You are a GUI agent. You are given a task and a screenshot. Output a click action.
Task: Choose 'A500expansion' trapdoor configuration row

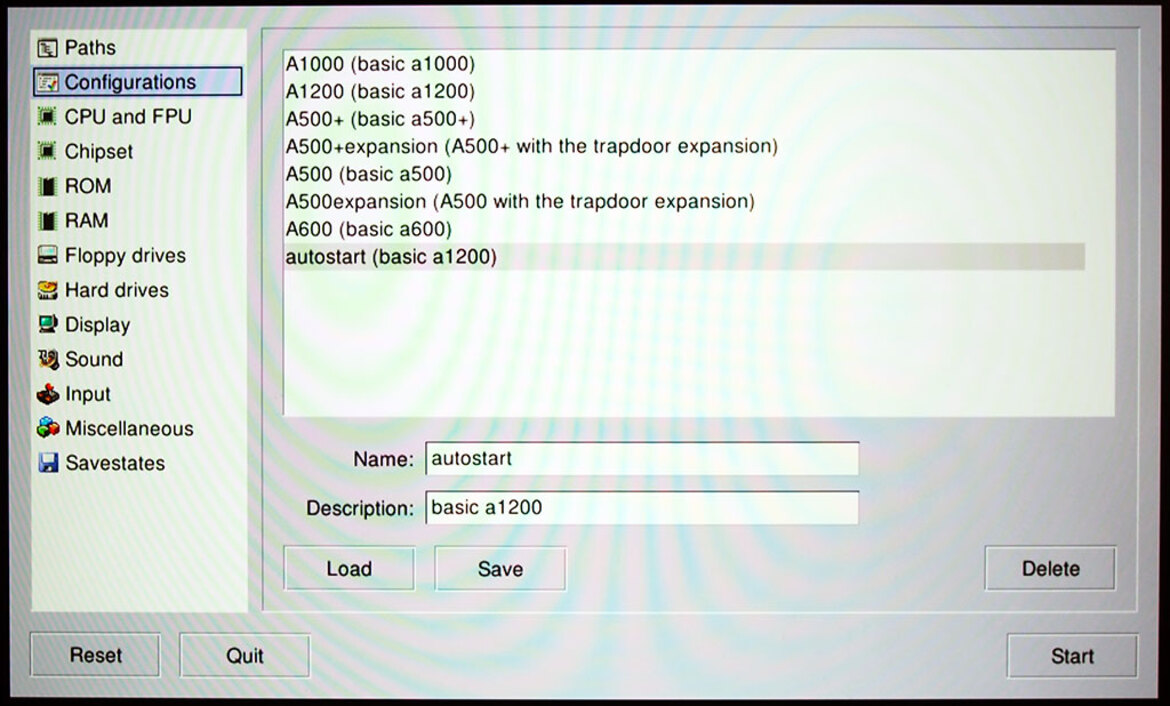pos(684,202)
